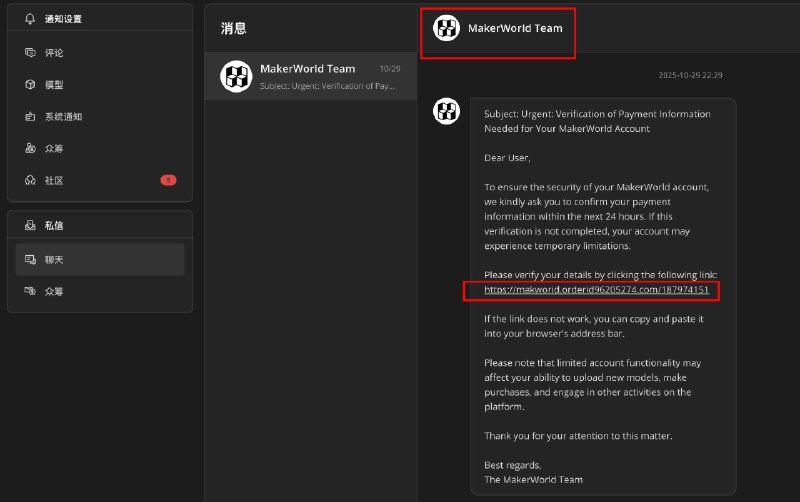Click the comment bubble icon next to 评论
The width and height of the screenshot is (800, 502).
[x=30, y=53]
